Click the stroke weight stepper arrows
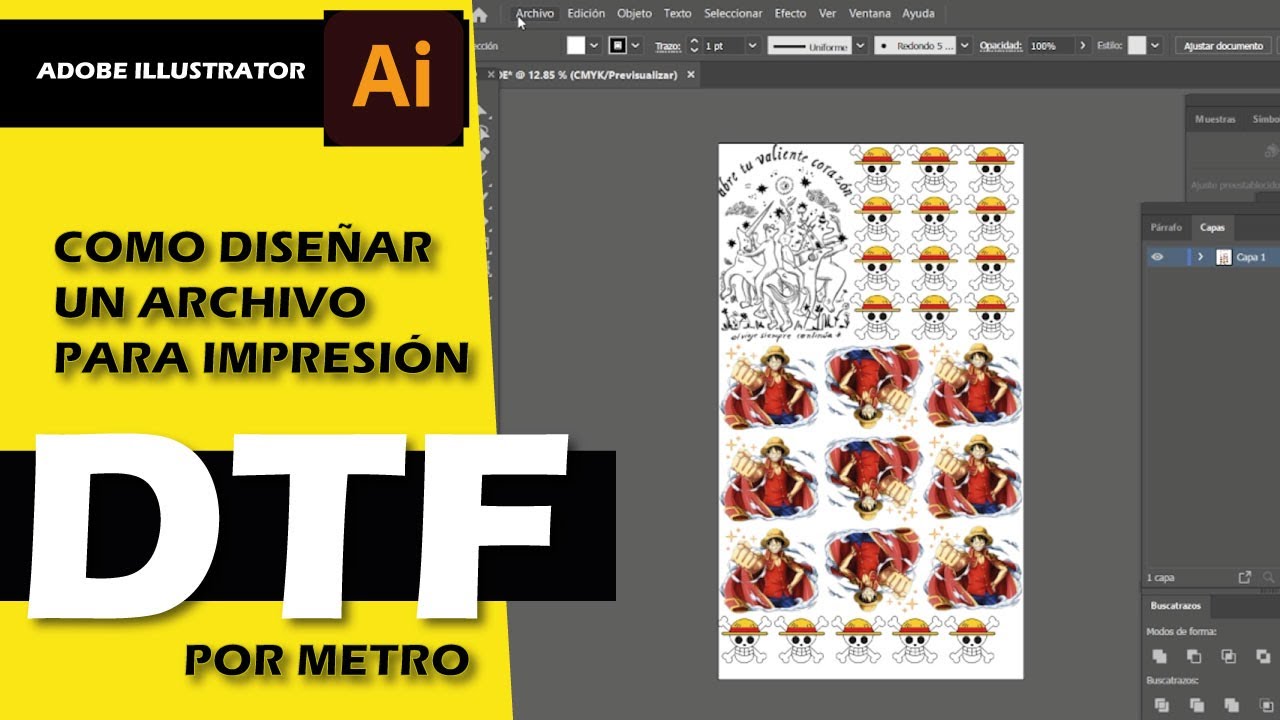 tap(694, 46)
